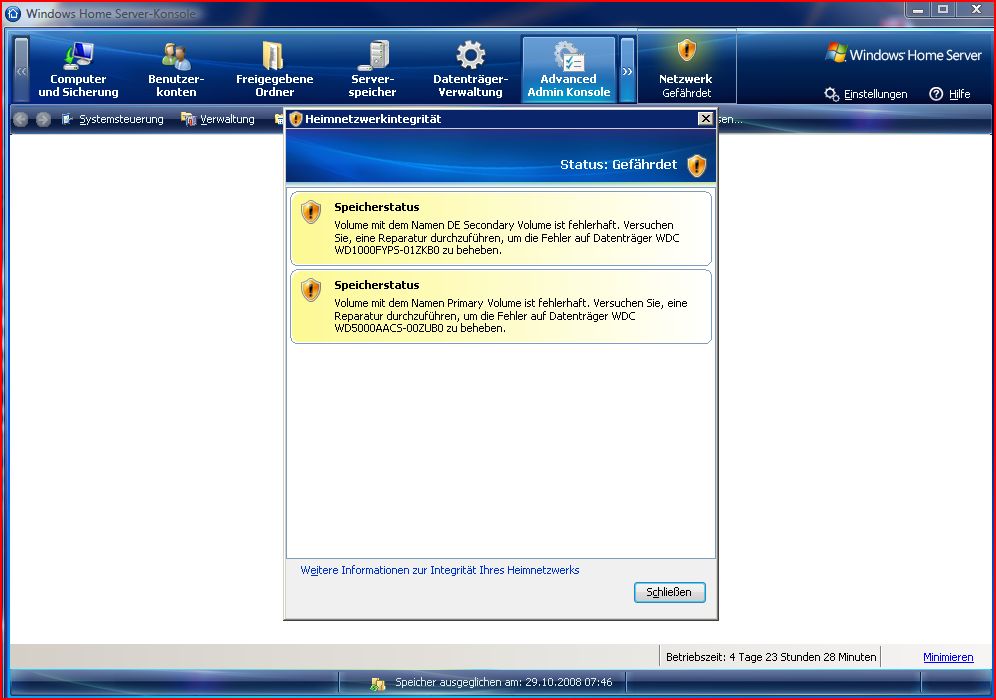Select the DE Secondary Volume Speicherstatus warning

coord(501,229)
